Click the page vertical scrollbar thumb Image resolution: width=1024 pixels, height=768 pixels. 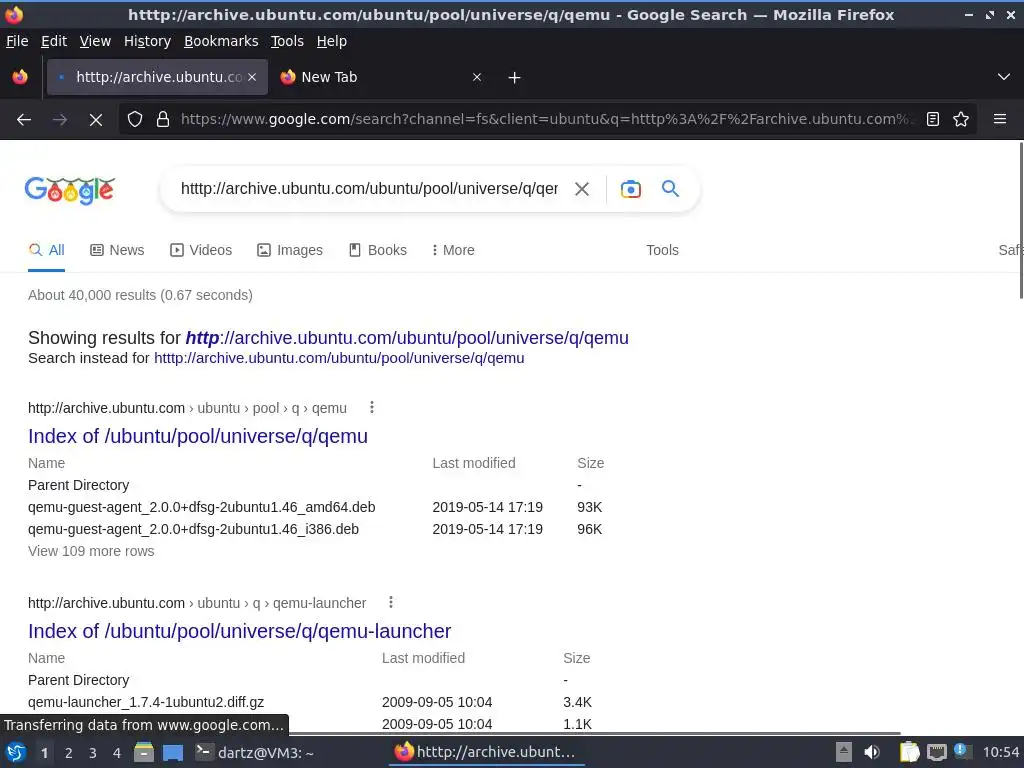[1021, 221]
